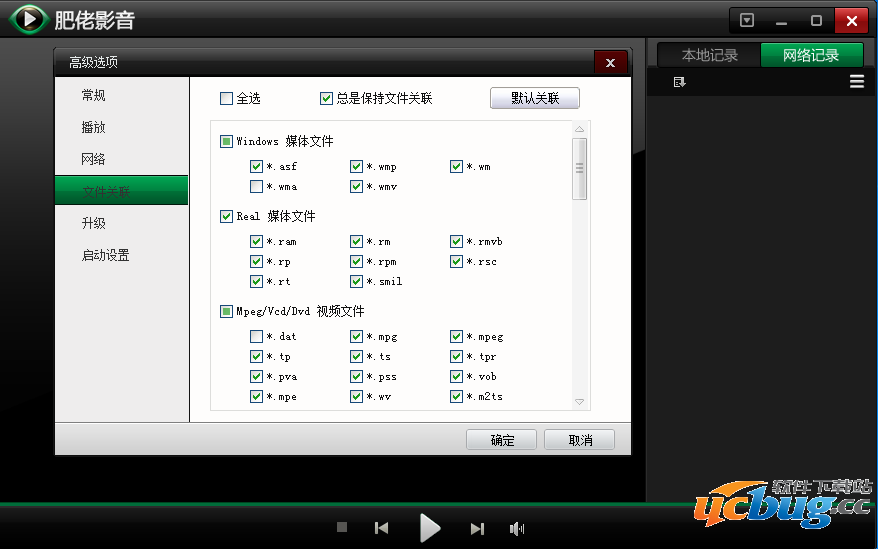The width and height of the screenshot is (878, 549).
Task: Close the 高级选项 dialog
Action: [610, 63]
